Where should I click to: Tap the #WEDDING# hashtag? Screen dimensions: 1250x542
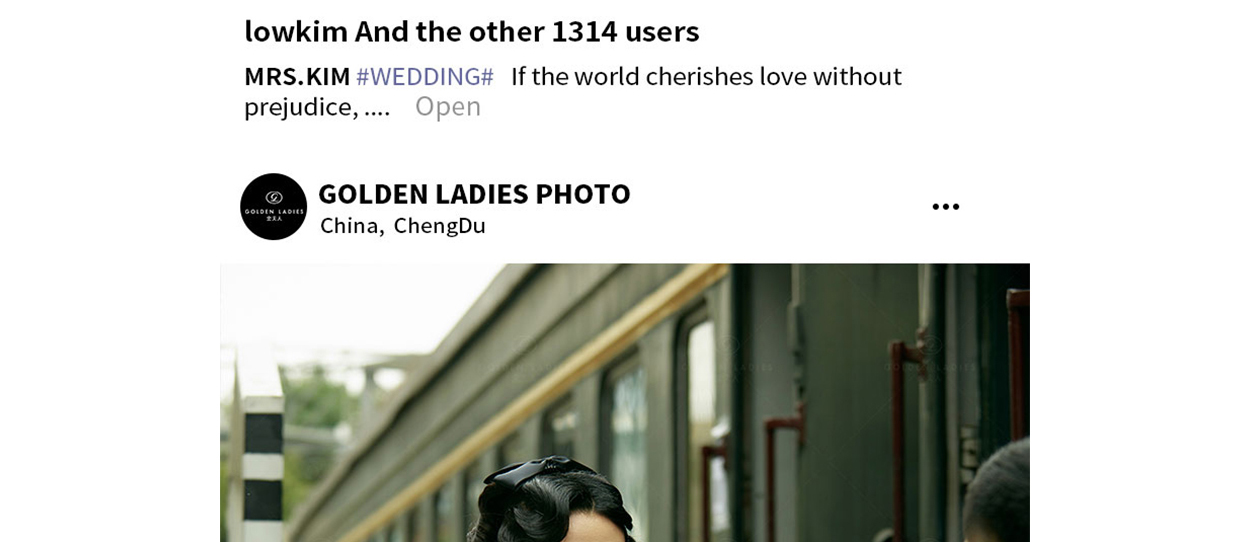[x=425, y=76]
